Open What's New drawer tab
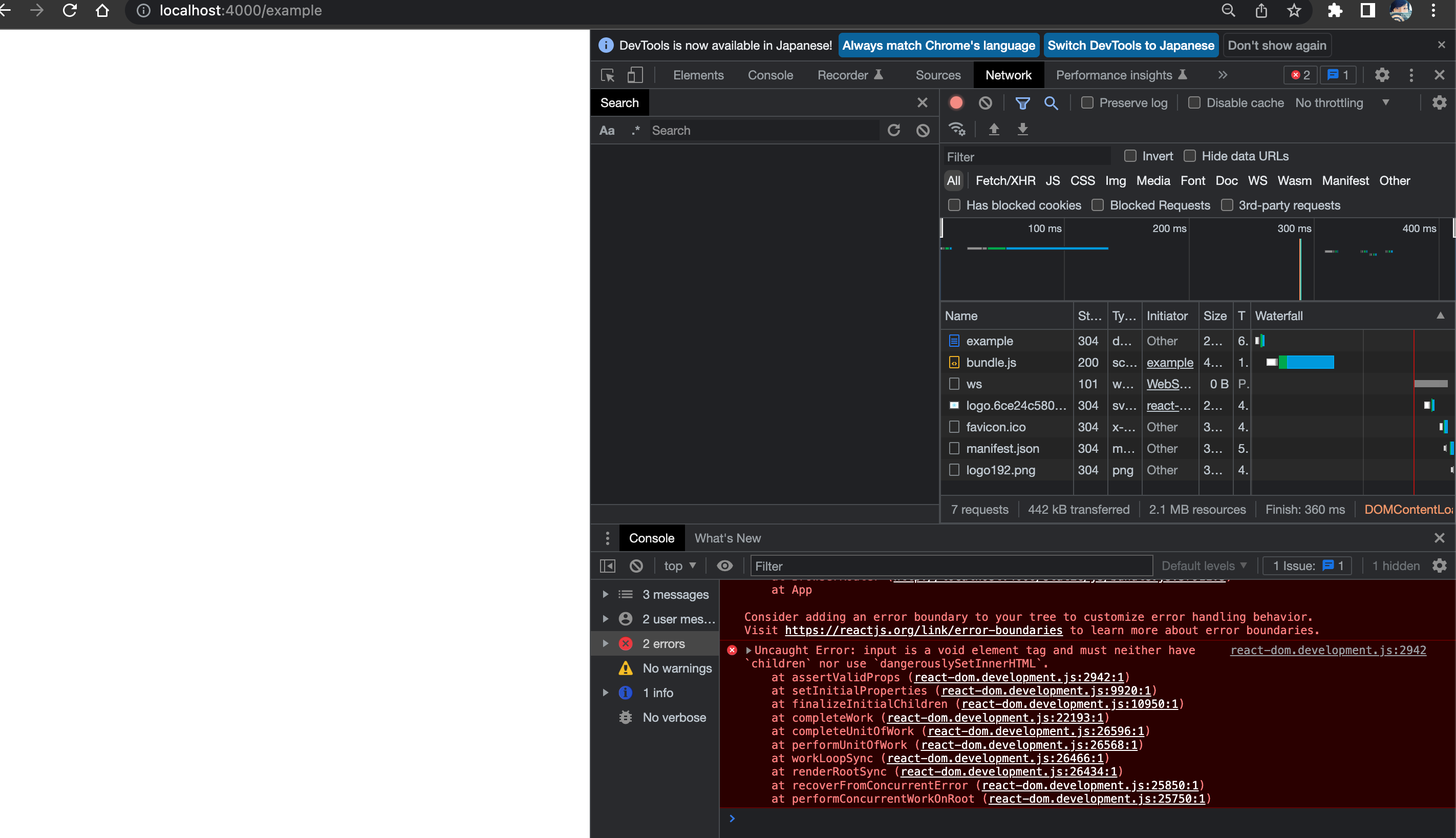The image size is (1456, 838). [727, 537]
